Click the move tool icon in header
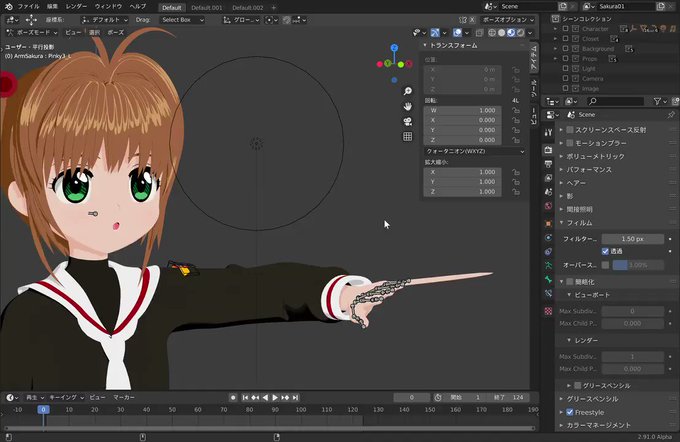The width and height of the screenshot is (680, 442). (31, 20)
